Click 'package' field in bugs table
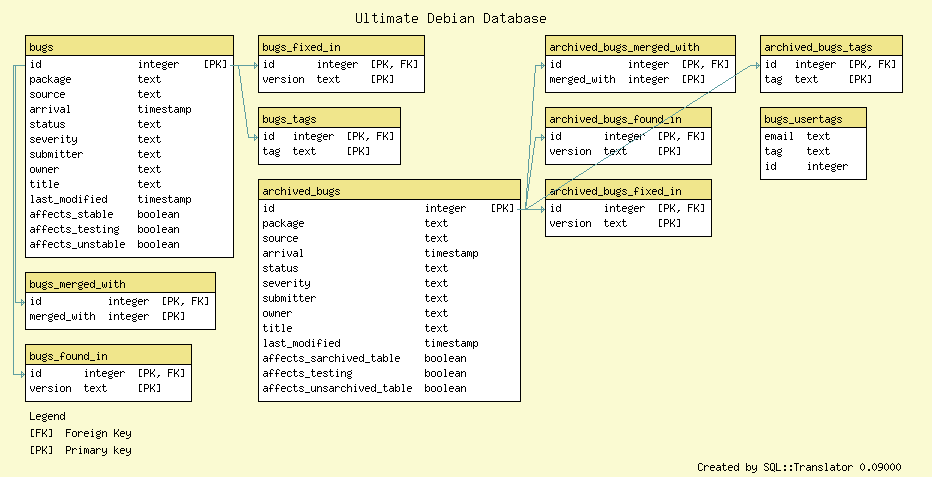This screenshot has width=932, height=477. (x=51, y=79)
